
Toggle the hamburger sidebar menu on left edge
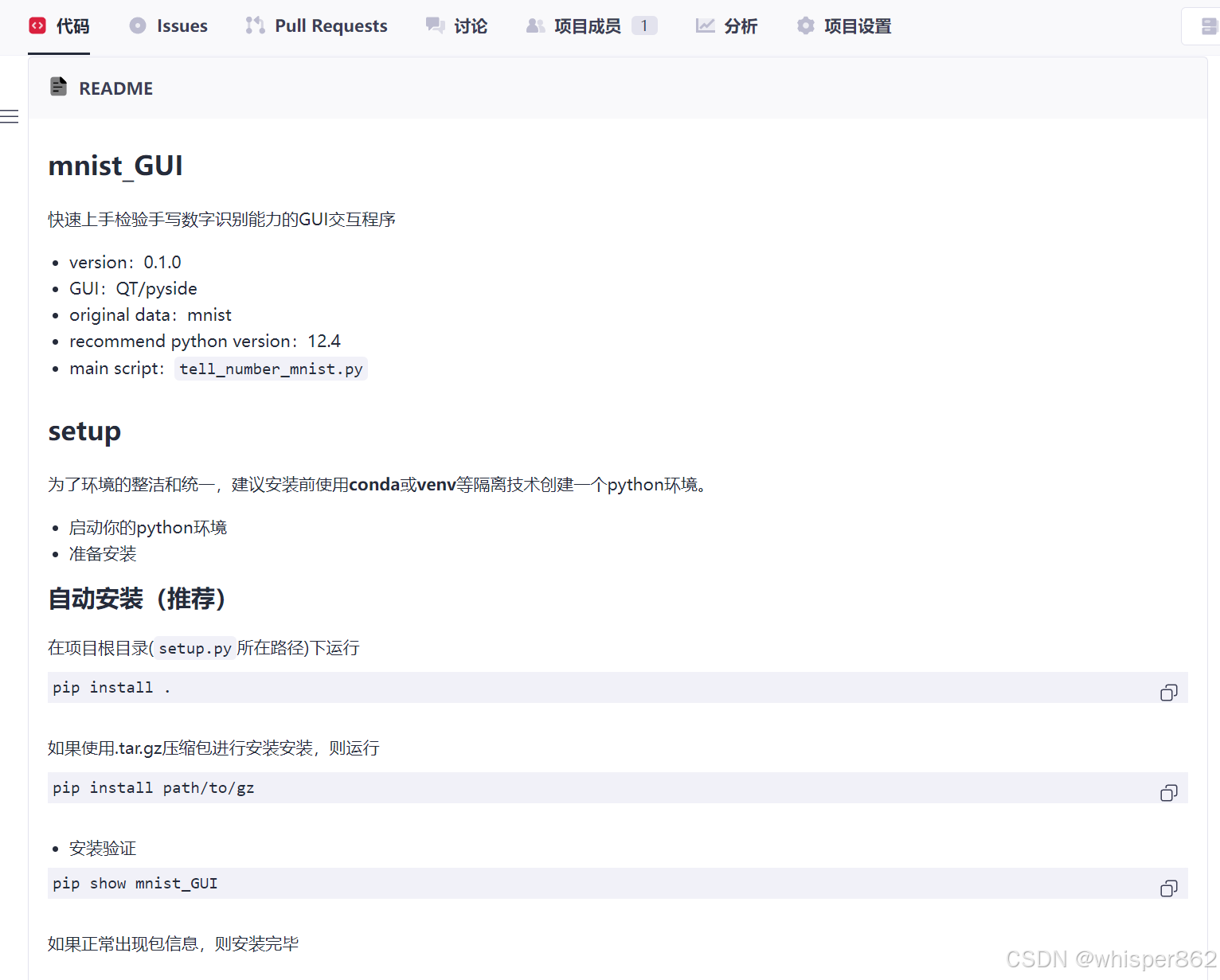point(10,116)
